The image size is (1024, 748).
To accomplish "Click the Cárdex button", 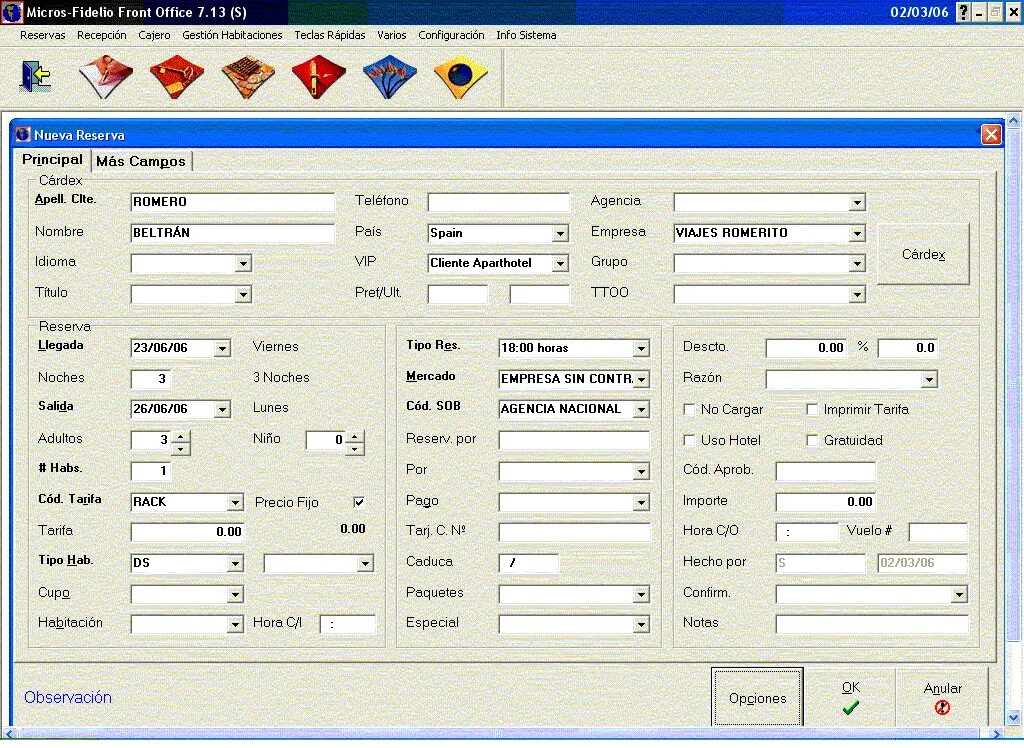I will [923, 254].
